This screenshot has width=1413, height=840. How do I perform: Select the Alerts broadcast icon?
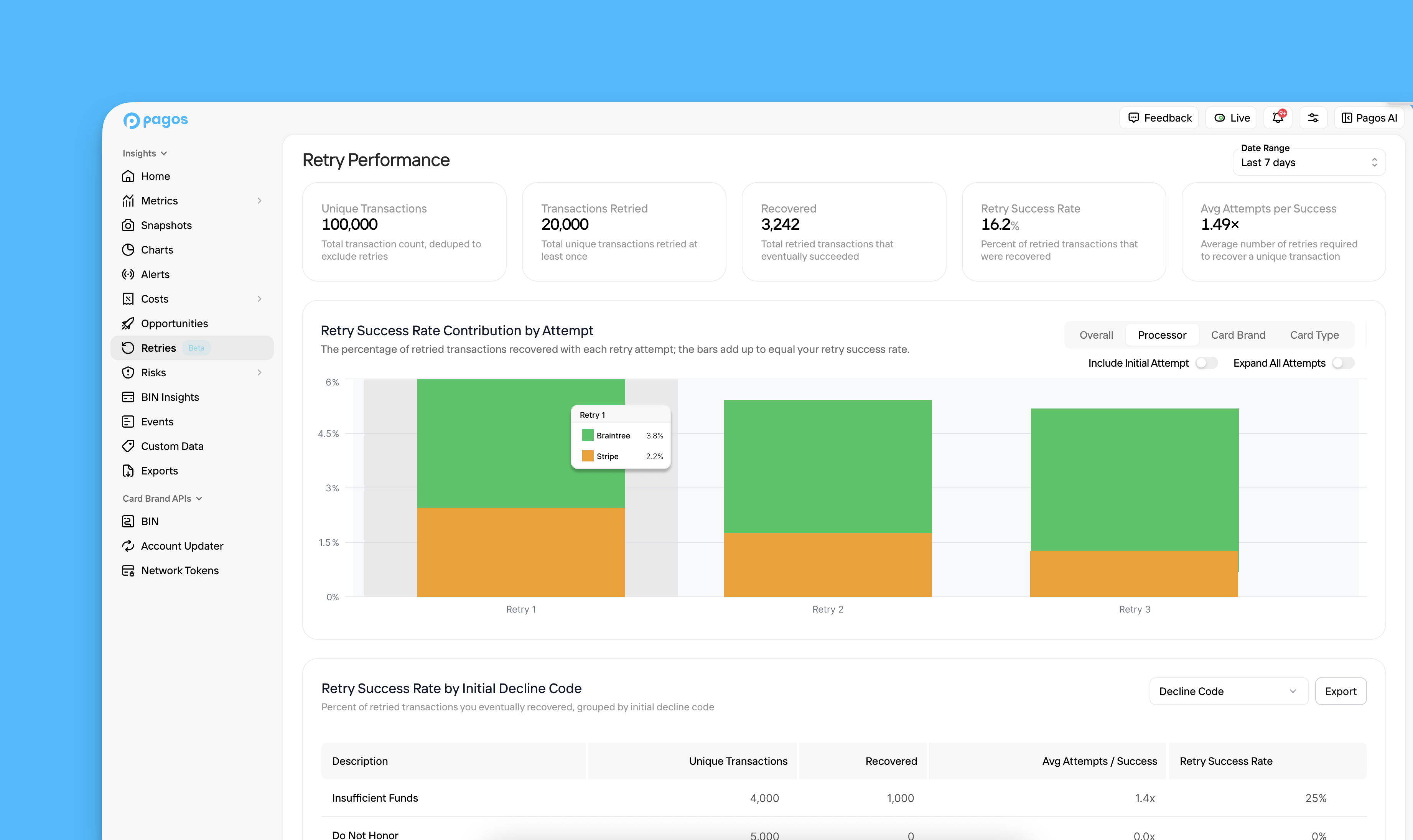point(128,275)
